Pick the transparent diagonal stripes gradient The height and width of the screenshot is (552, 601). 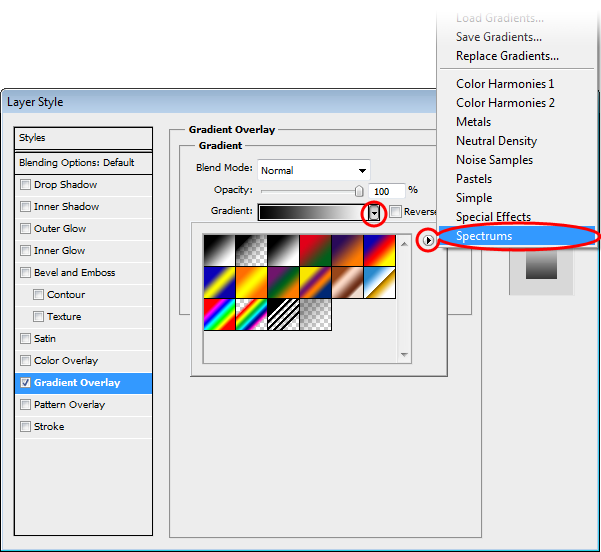click(283, 314)
